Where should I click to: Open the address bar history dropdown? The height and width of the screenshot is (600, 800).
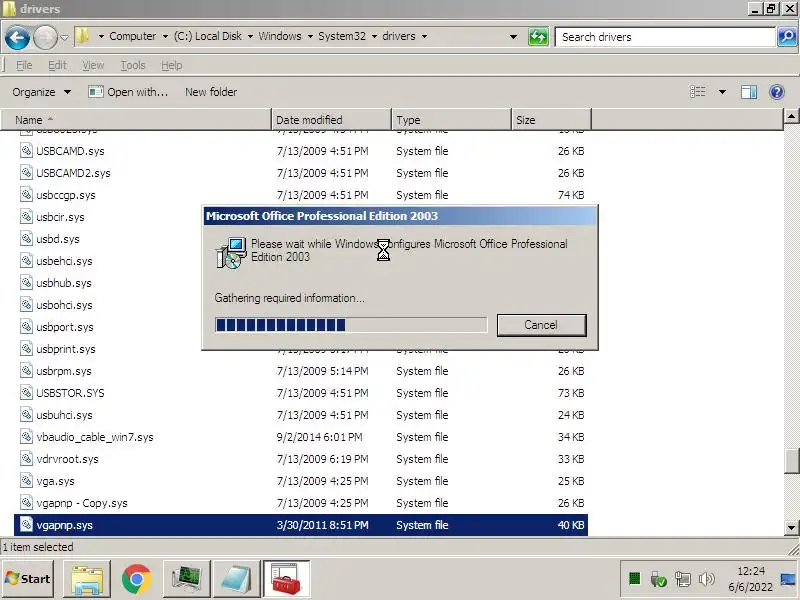pos(513,37)
